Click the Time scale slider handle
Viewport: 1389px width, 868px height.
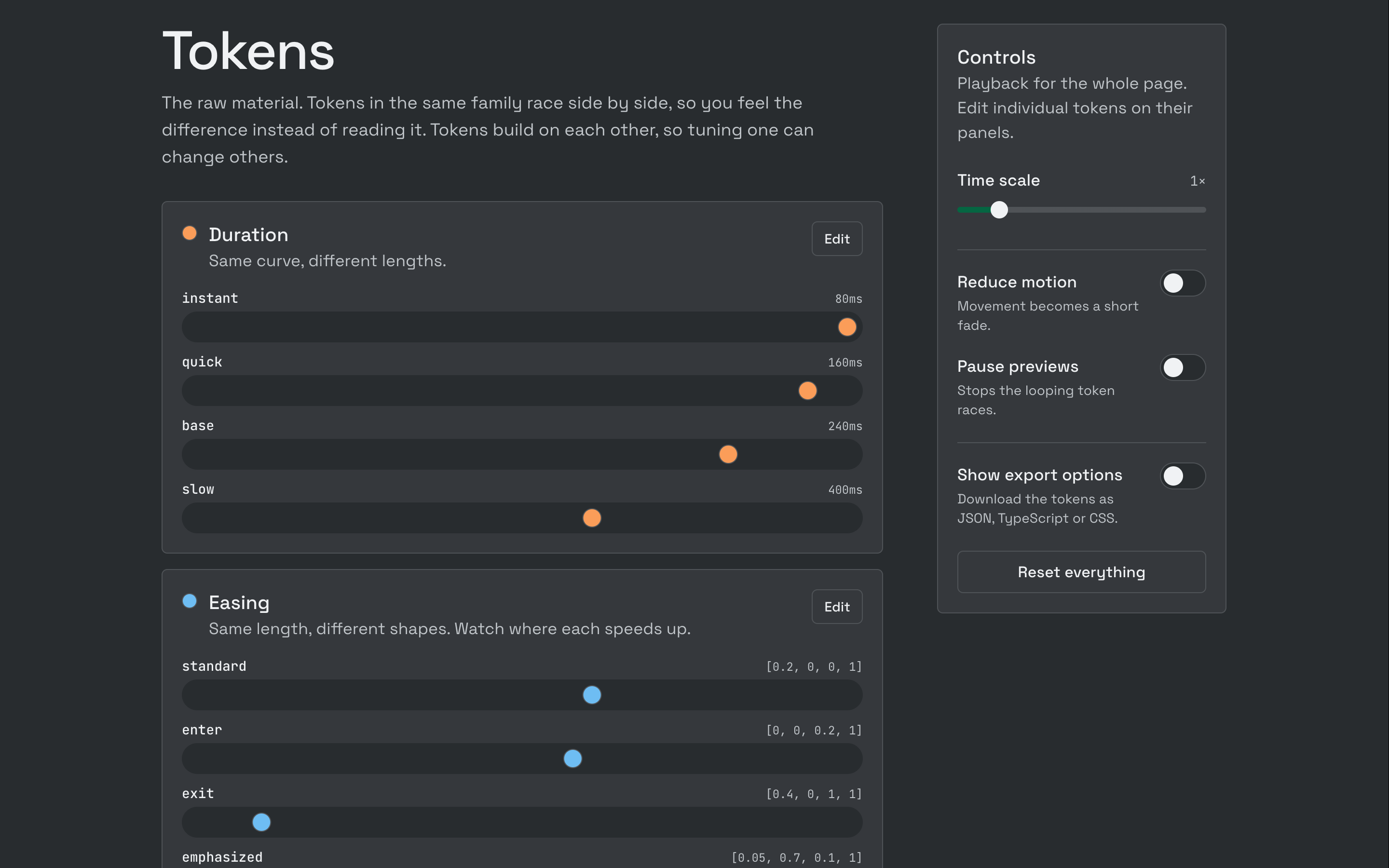[x=999, y=210]
